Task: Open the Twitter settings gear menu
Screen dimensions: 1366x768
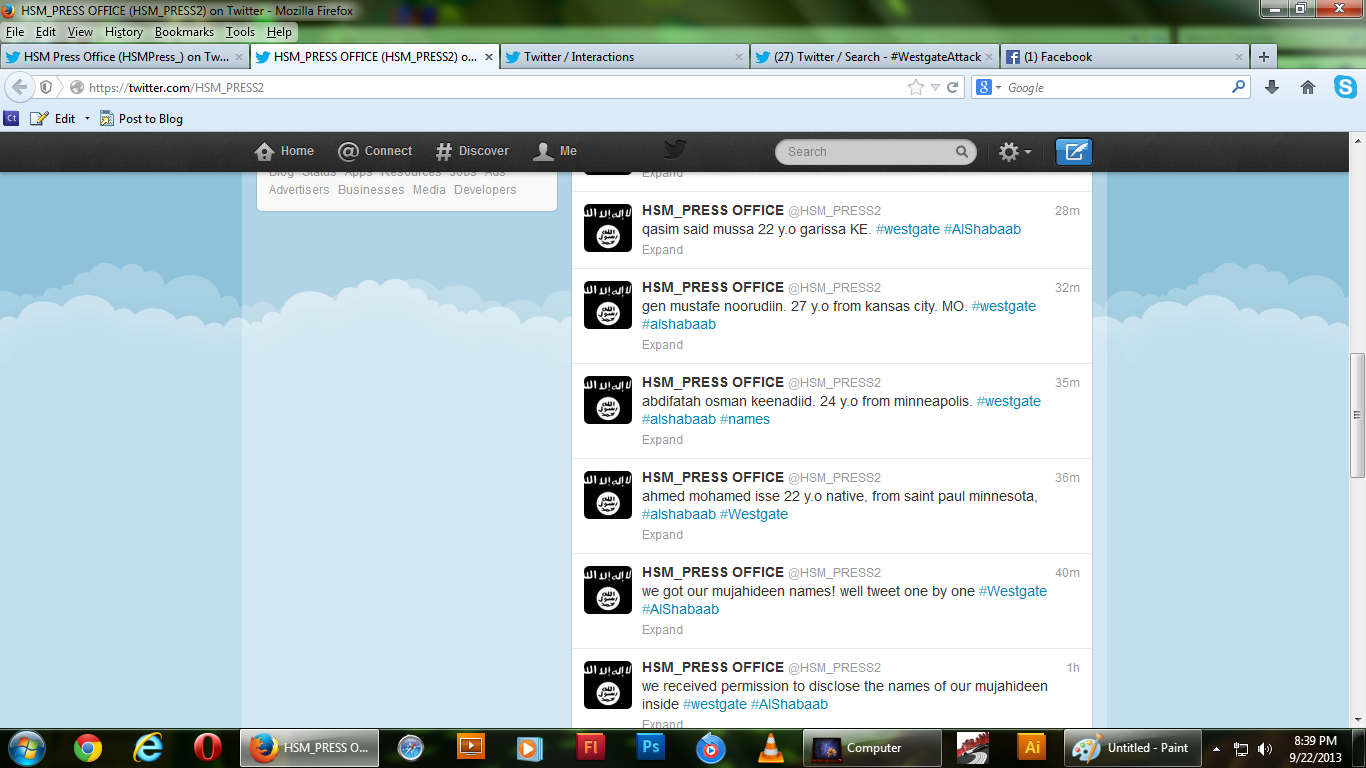Action: pos(1015,152)
